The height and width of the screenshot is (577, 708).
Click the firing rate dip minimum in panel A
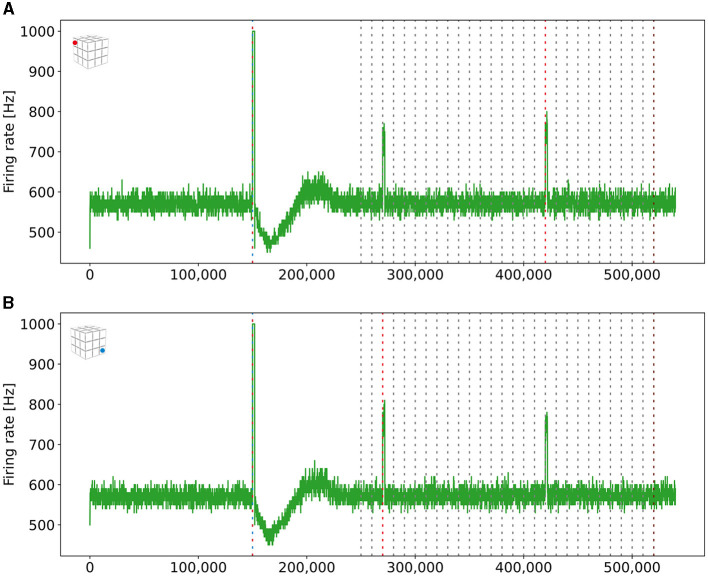pyautogui.click(x=269, y=249)
